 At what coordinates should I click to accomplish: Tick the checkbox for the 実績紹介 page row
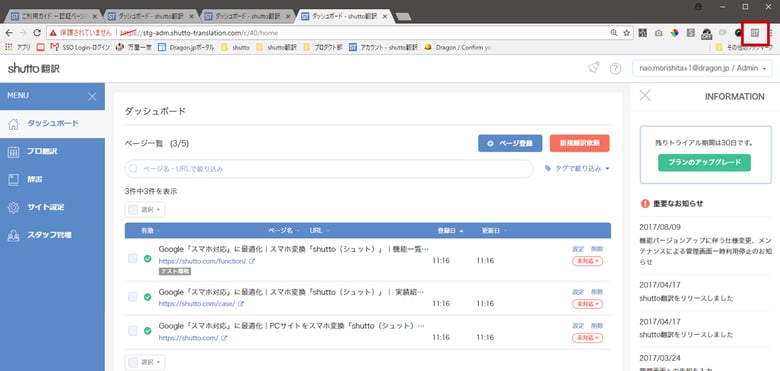[x=133, y=297]
